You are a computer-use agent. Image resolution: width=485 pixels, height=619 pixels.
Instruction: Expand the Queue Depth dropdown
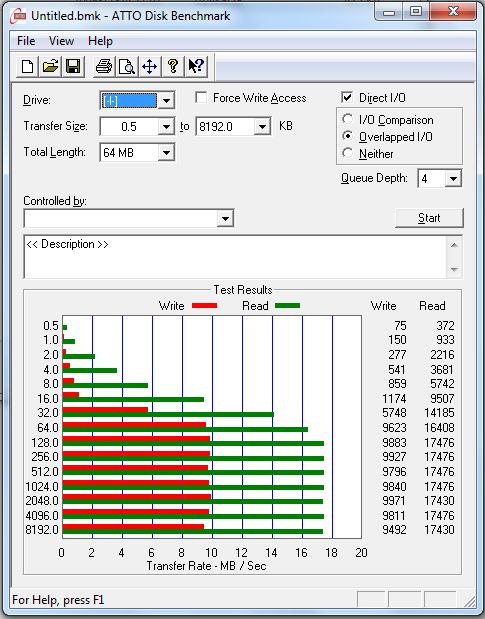pos(453,179)
